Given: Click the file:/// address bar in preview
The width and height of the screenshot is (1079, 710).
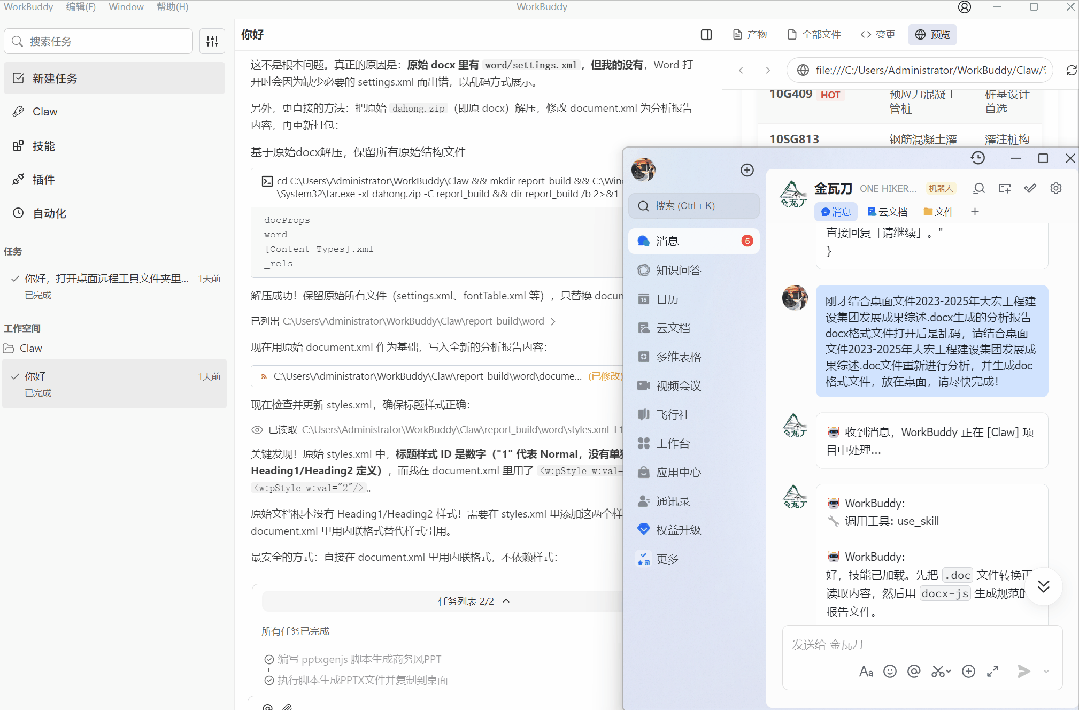Looking at the screenshot, I should tap(920, 70).
